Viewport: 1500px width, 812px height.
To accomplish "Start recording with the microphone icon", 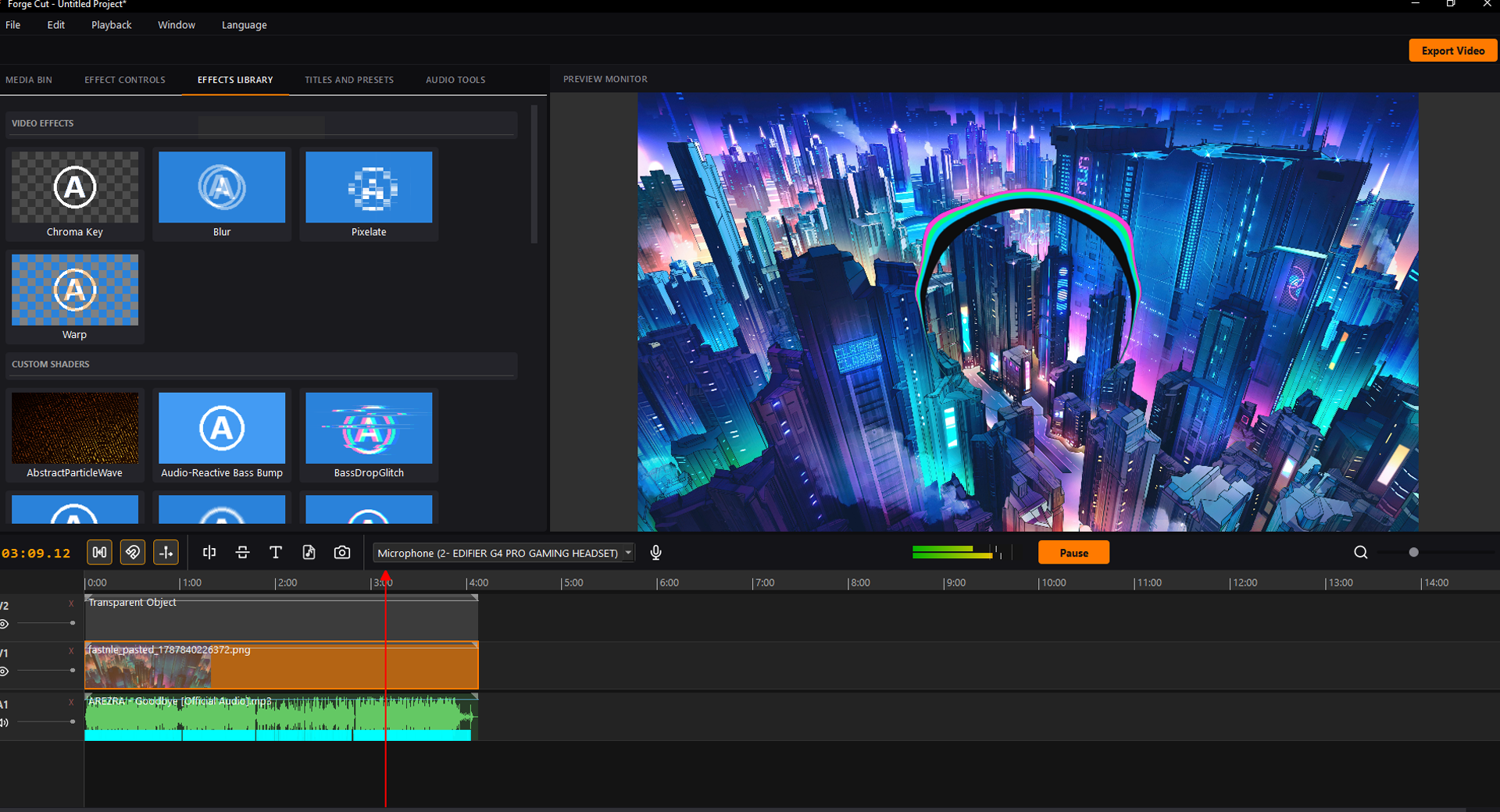I will coord(656,553).
